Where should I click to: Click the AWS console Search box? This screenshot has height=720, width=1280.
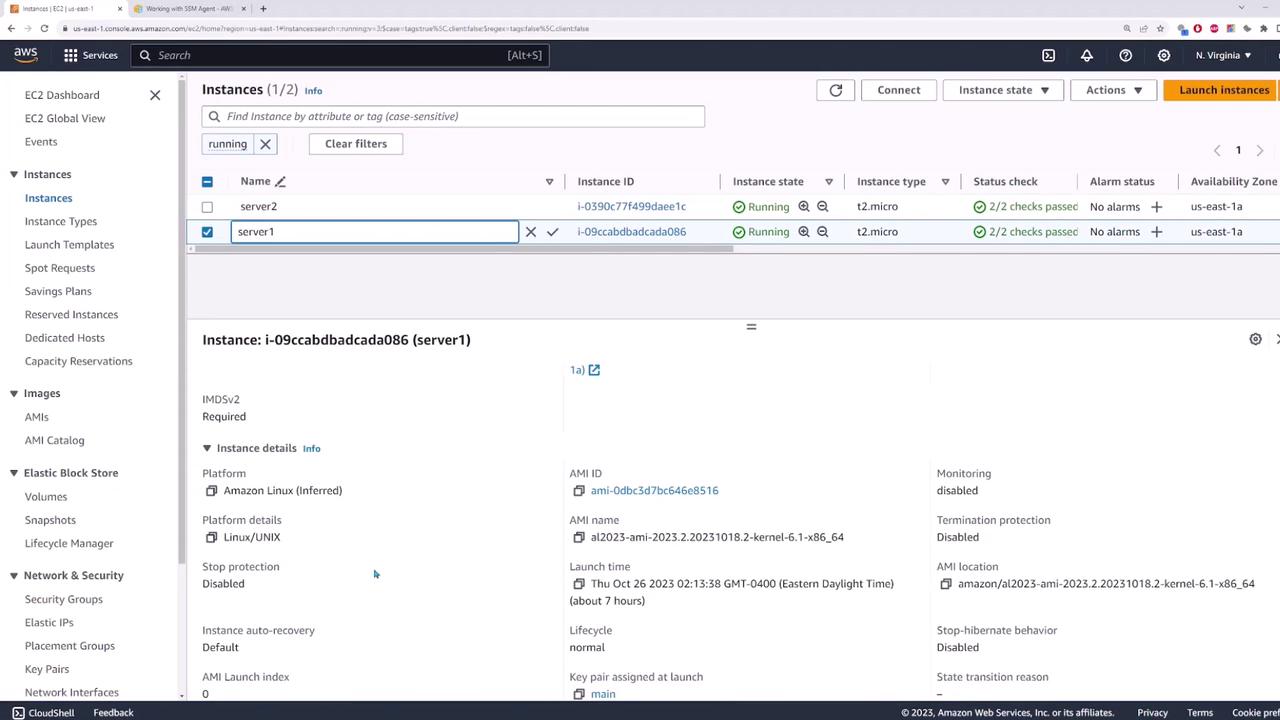(340, 55)
